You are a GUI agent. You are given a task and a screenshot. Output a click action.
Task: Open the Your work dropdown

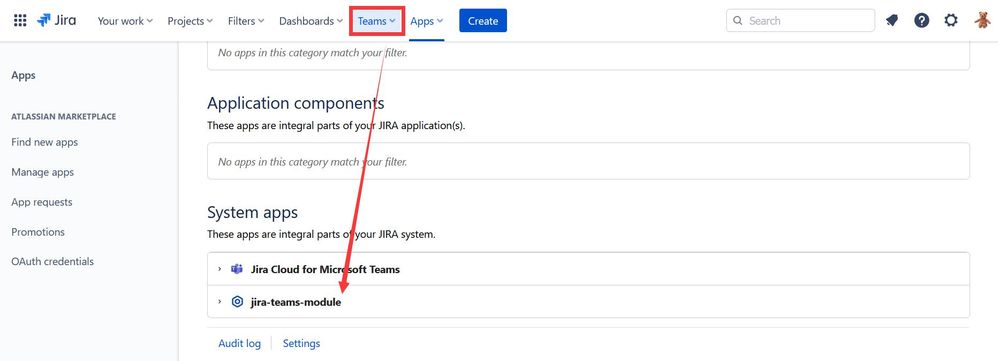(x=125, y=21)
